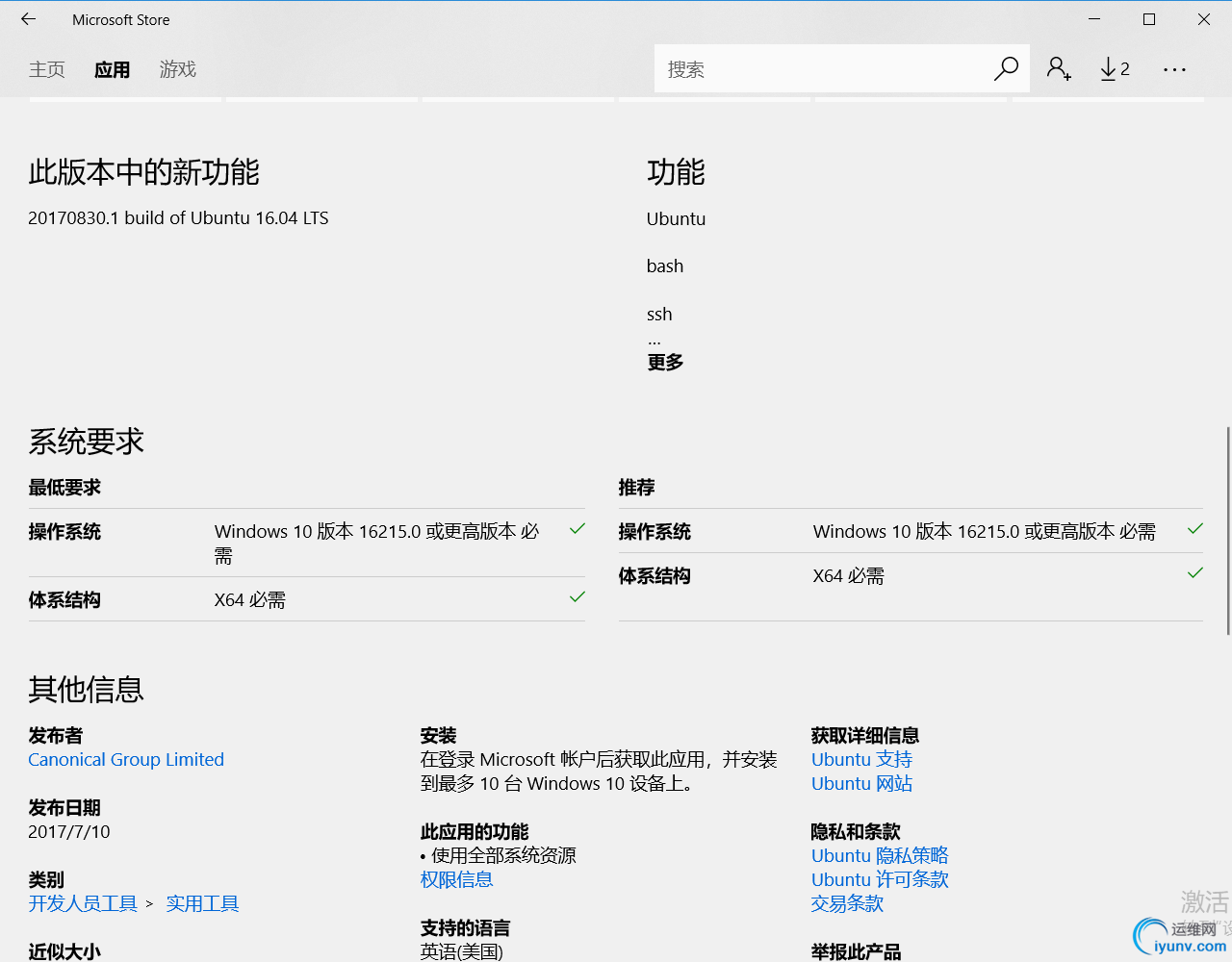Image resolution: width=1232 pixels, height=962 pixels.
Task: Switch to the 应用 tab
Action: (112, 69)
